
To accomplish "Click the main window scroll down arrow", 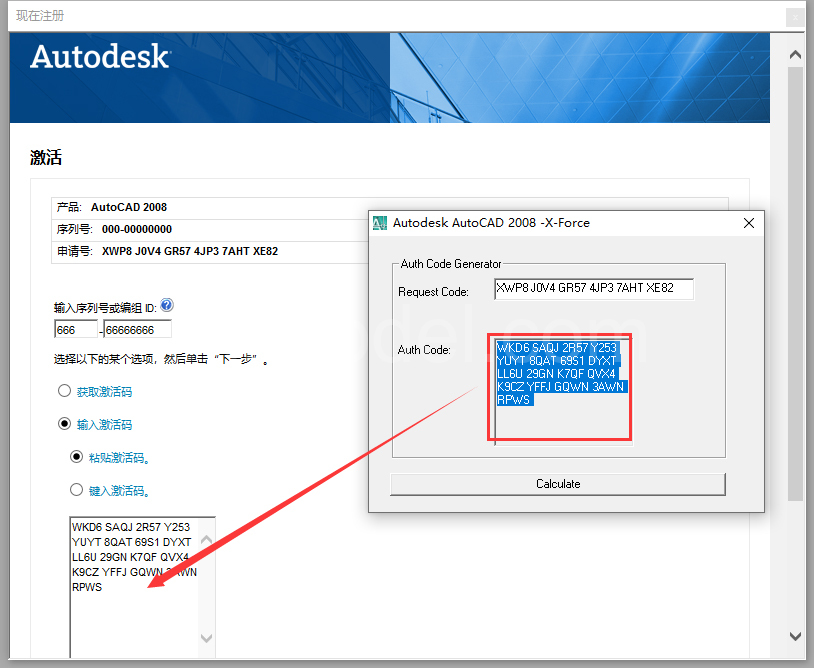I will 795,636.
